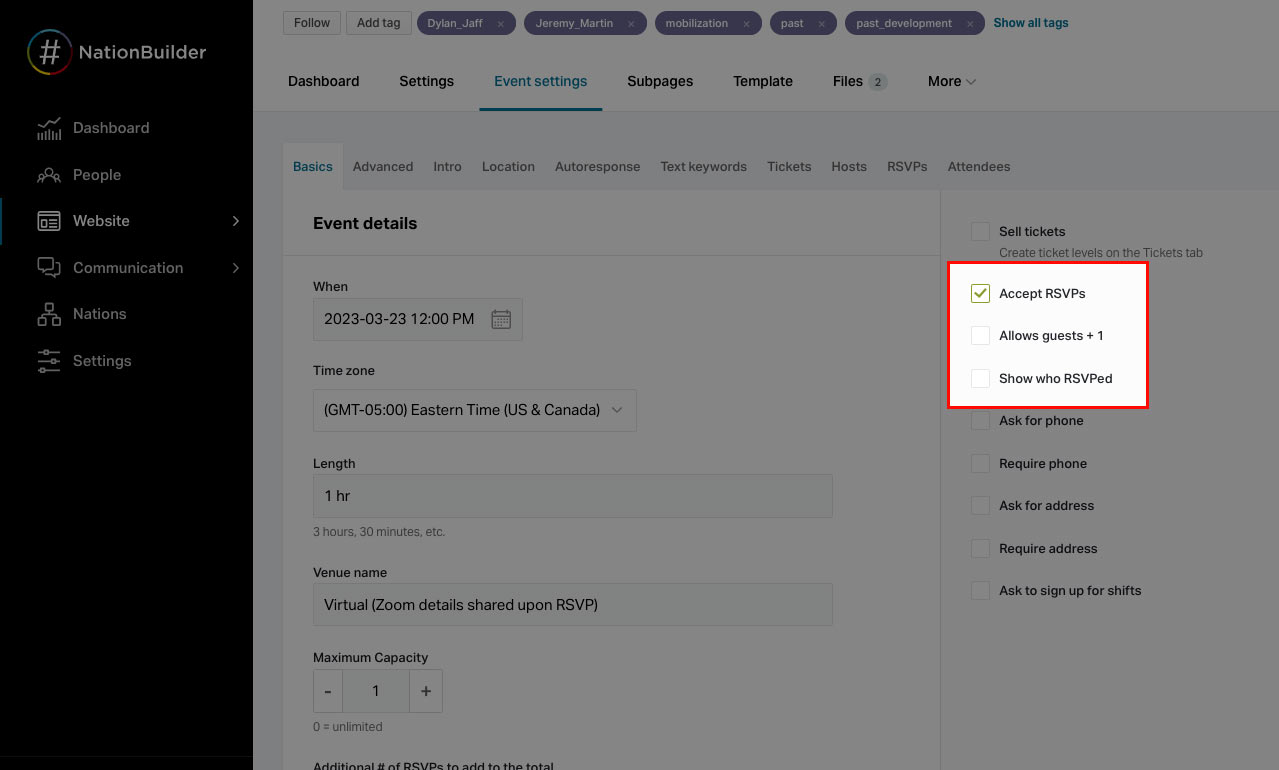Expand the More menu
This screenshot has height=770, width=1279.
point(950,81)
